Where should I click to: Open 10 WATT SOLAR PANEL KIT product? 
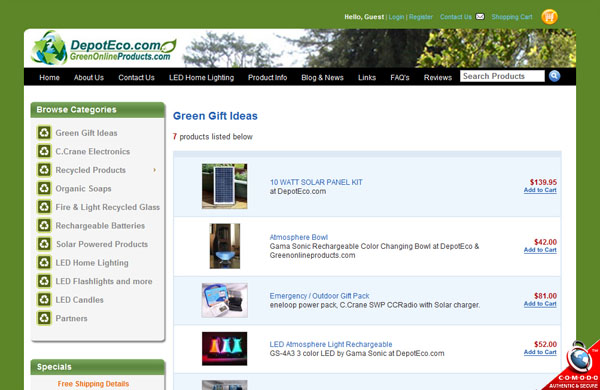(316, 182)
